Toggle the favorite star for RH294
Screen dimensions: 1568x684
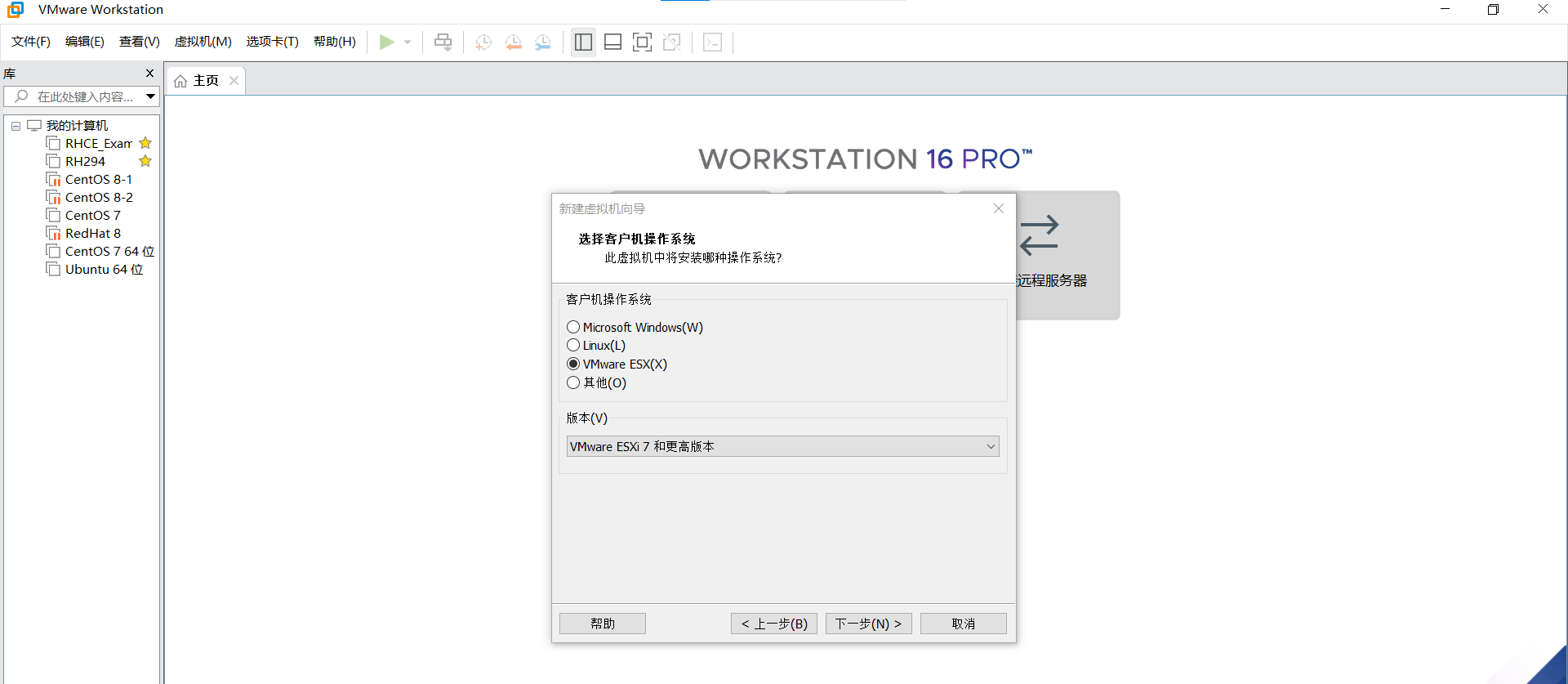click(x=145, y=161)
